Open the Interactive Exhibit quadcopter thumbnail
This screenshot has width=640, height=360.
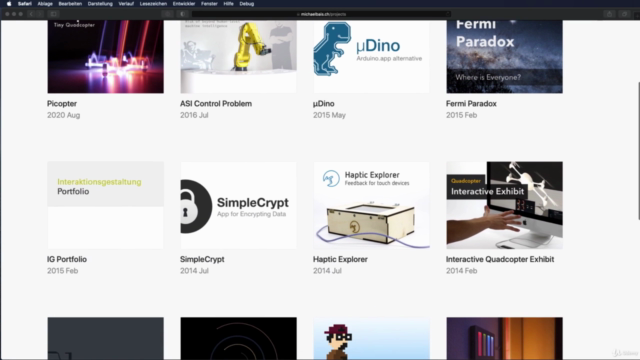504,205
